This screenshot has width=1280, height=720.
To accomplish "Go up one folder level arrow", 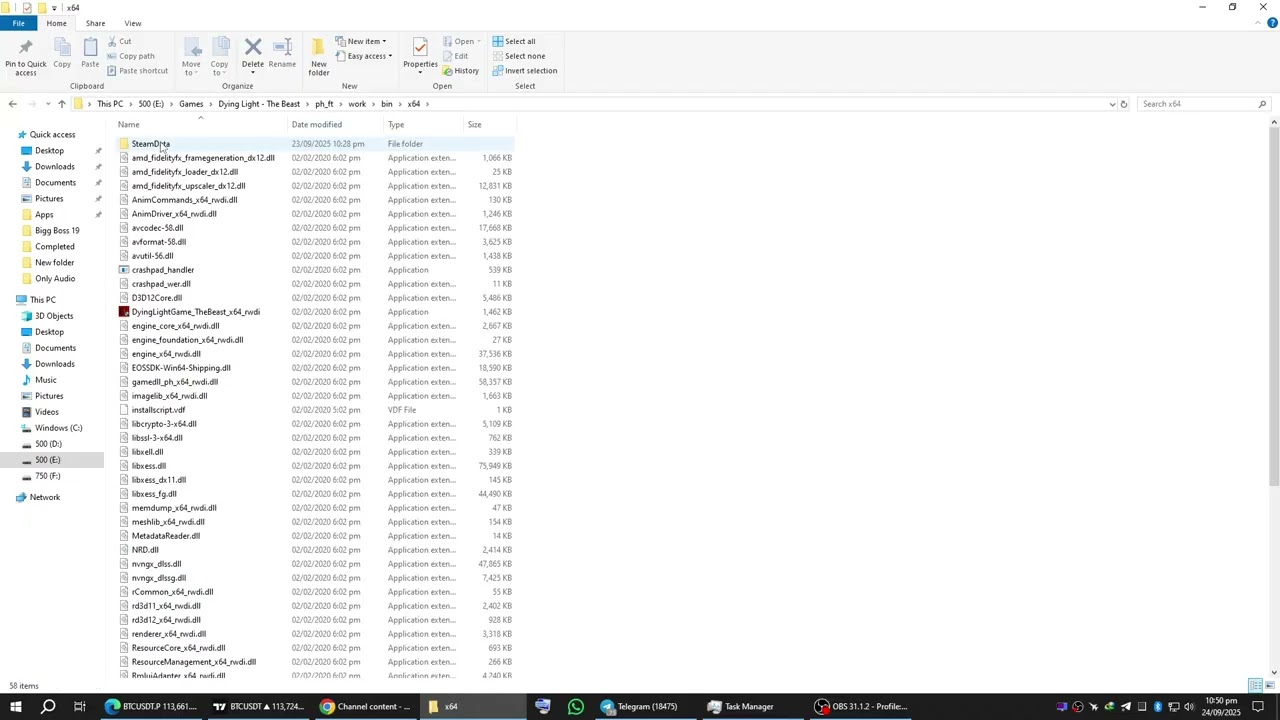I will pyautogui.click(x=61, y=104).
